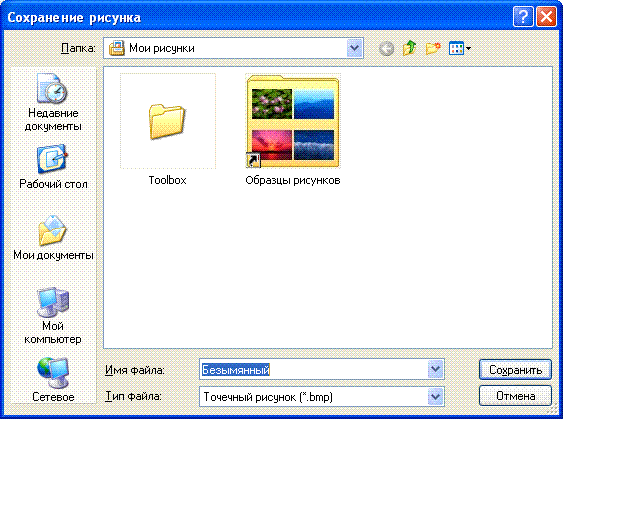Open Недавние документы in places bar

(x=53, y=102)
